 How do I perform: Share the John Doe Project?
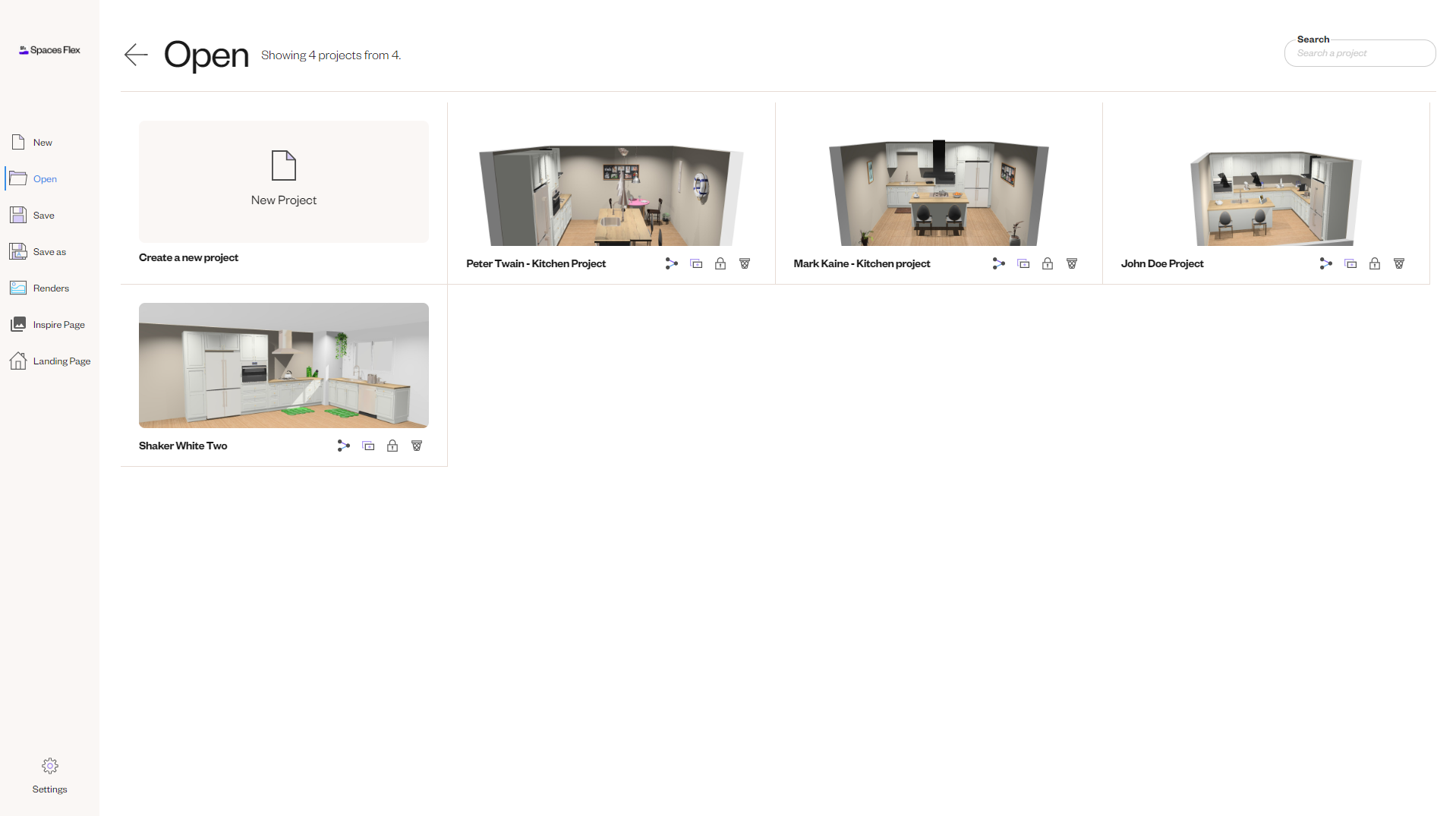tap(1326, 263)
